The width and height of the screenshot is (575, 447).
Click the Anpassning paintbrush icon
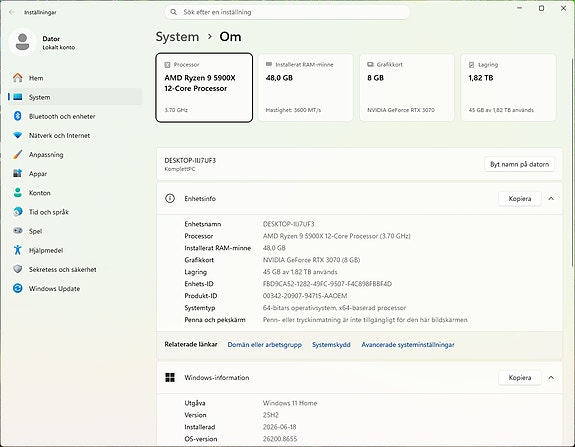18,154
